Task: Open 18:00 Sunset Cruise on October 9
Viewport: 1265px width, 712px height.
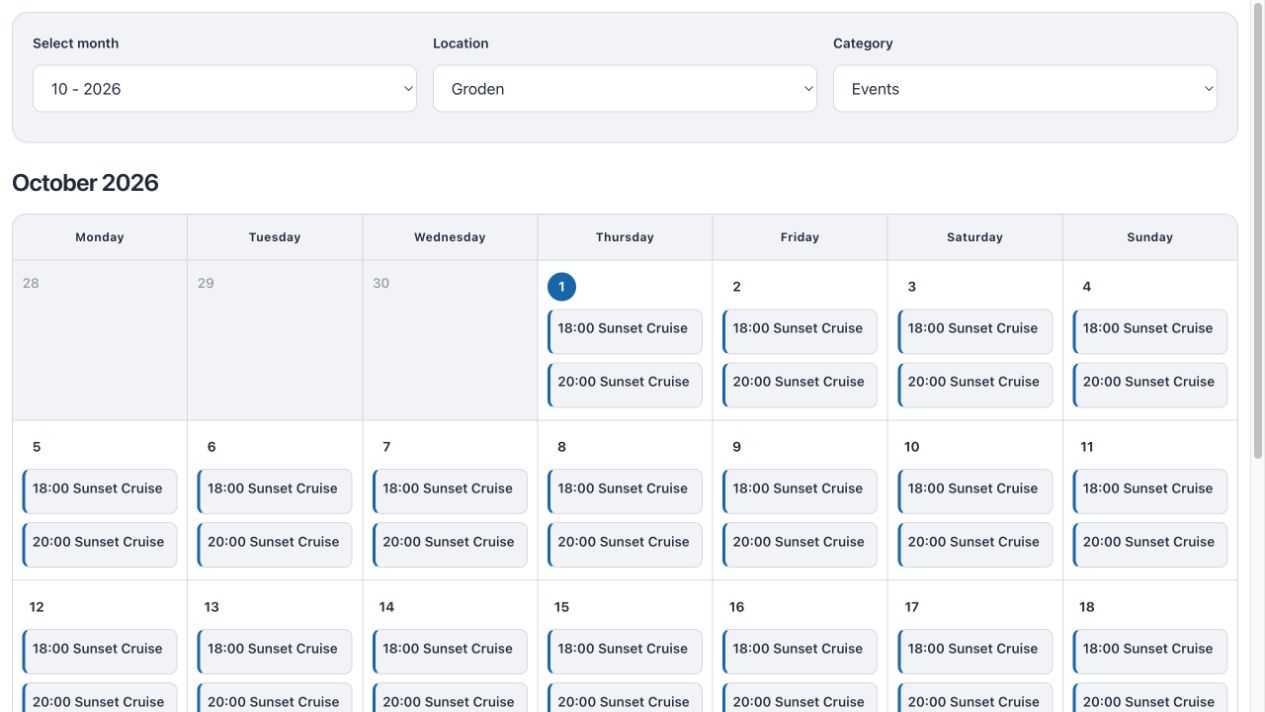Action: pos(800,491)
